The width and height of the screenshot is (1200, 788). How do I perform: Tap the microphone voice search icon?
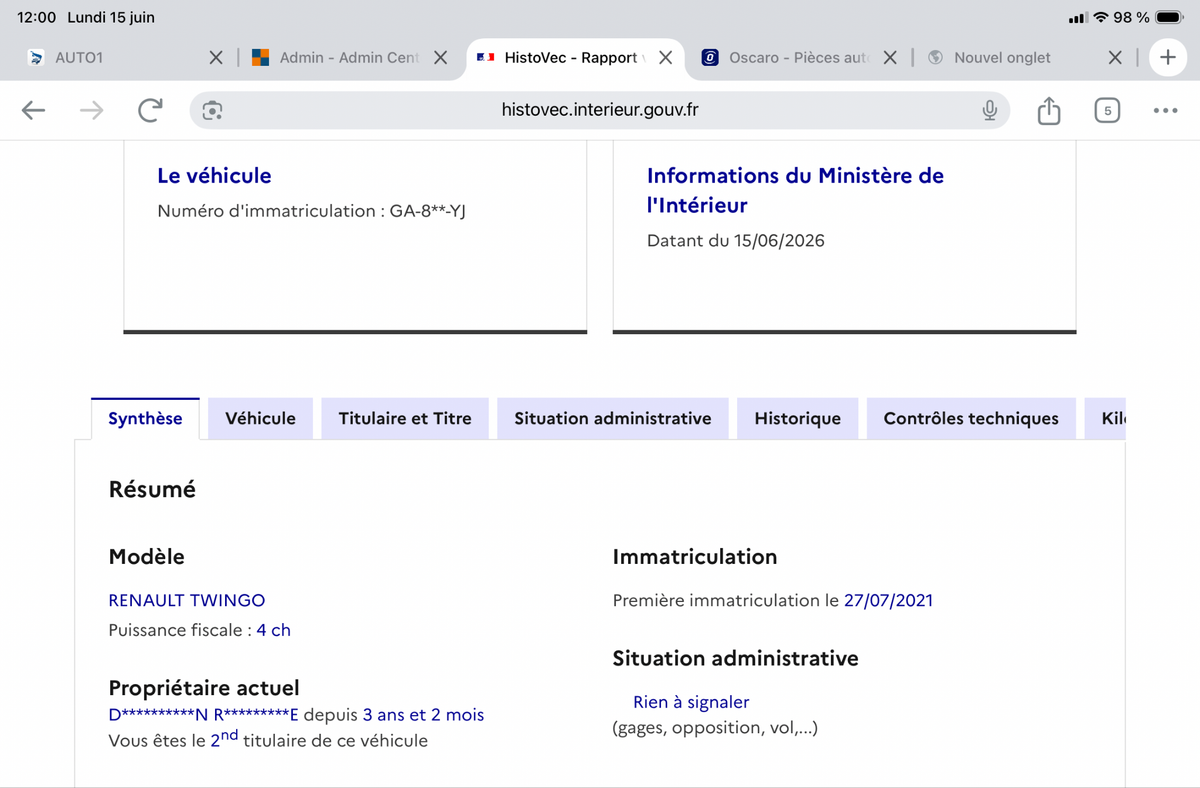tap(989, 111)
